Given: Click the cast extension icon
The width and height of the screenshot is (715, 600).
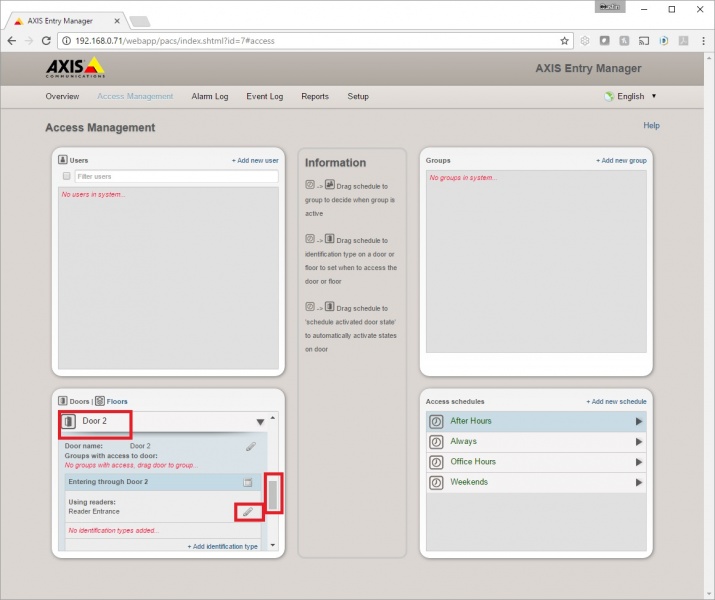Looking at the screenshot, I should pyautogui.click(x=644, y=41).
